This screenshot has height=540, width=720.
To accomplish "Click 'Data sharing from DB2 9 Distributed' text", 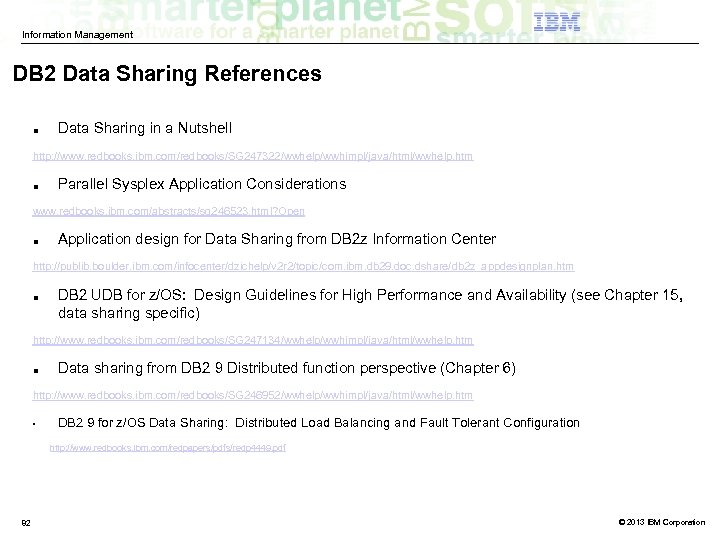I will [287, 368].
